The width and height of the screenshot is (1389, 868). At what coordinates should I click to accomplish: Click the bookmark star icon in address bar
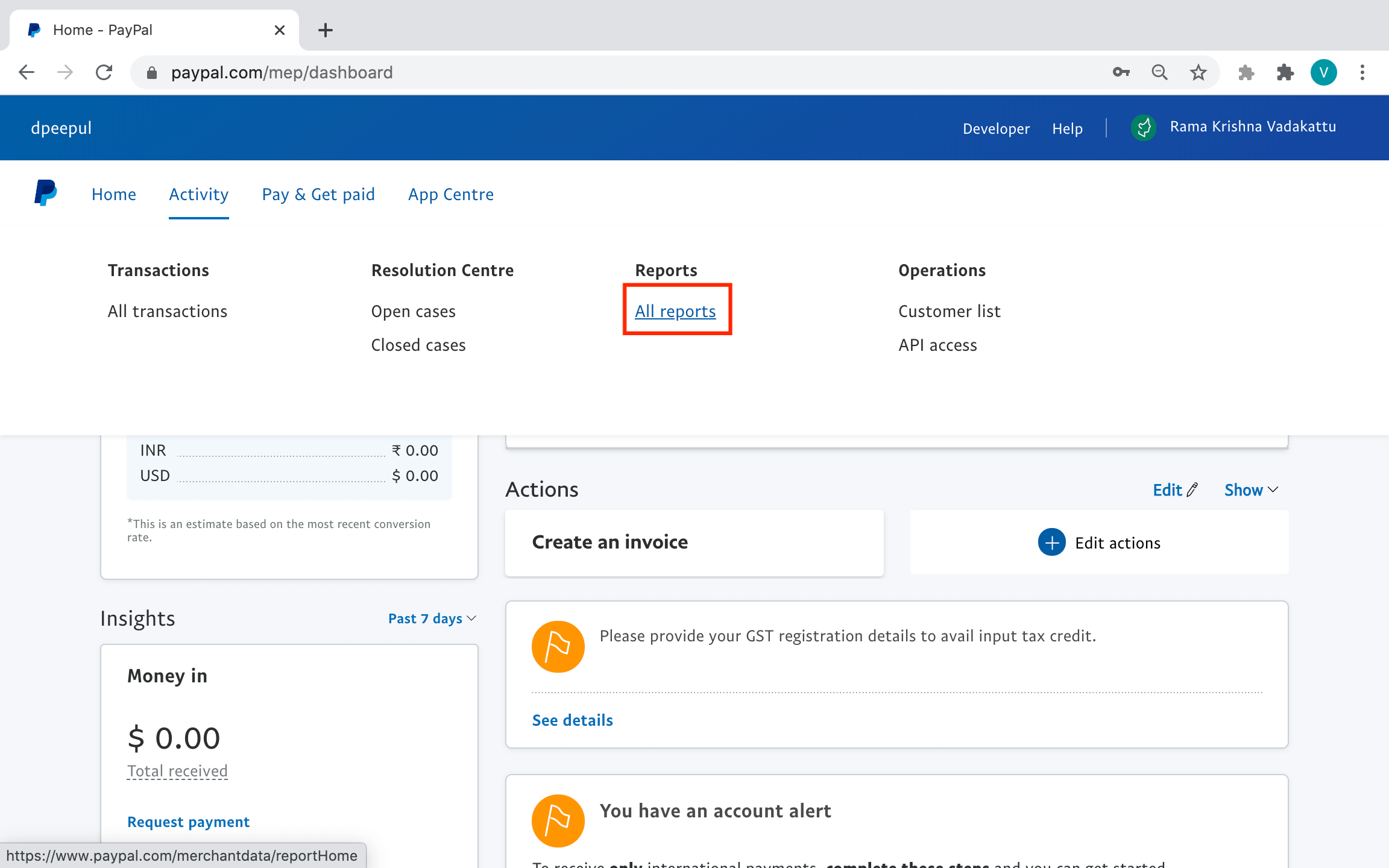pyautogui.click(x=1198, y=72)
